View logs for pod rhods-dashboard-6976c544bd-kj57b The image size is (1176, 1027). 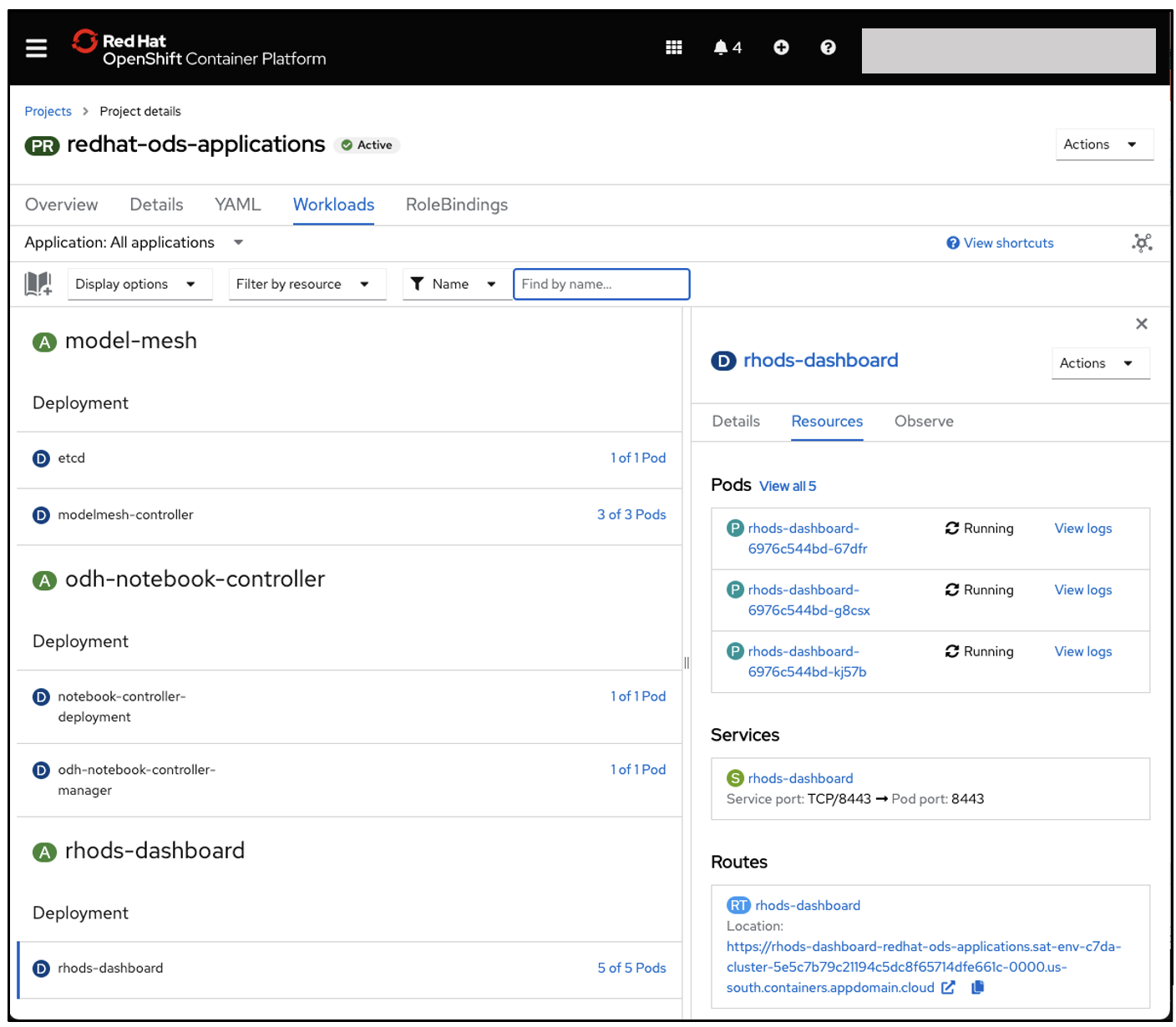tap(1082, 652)
